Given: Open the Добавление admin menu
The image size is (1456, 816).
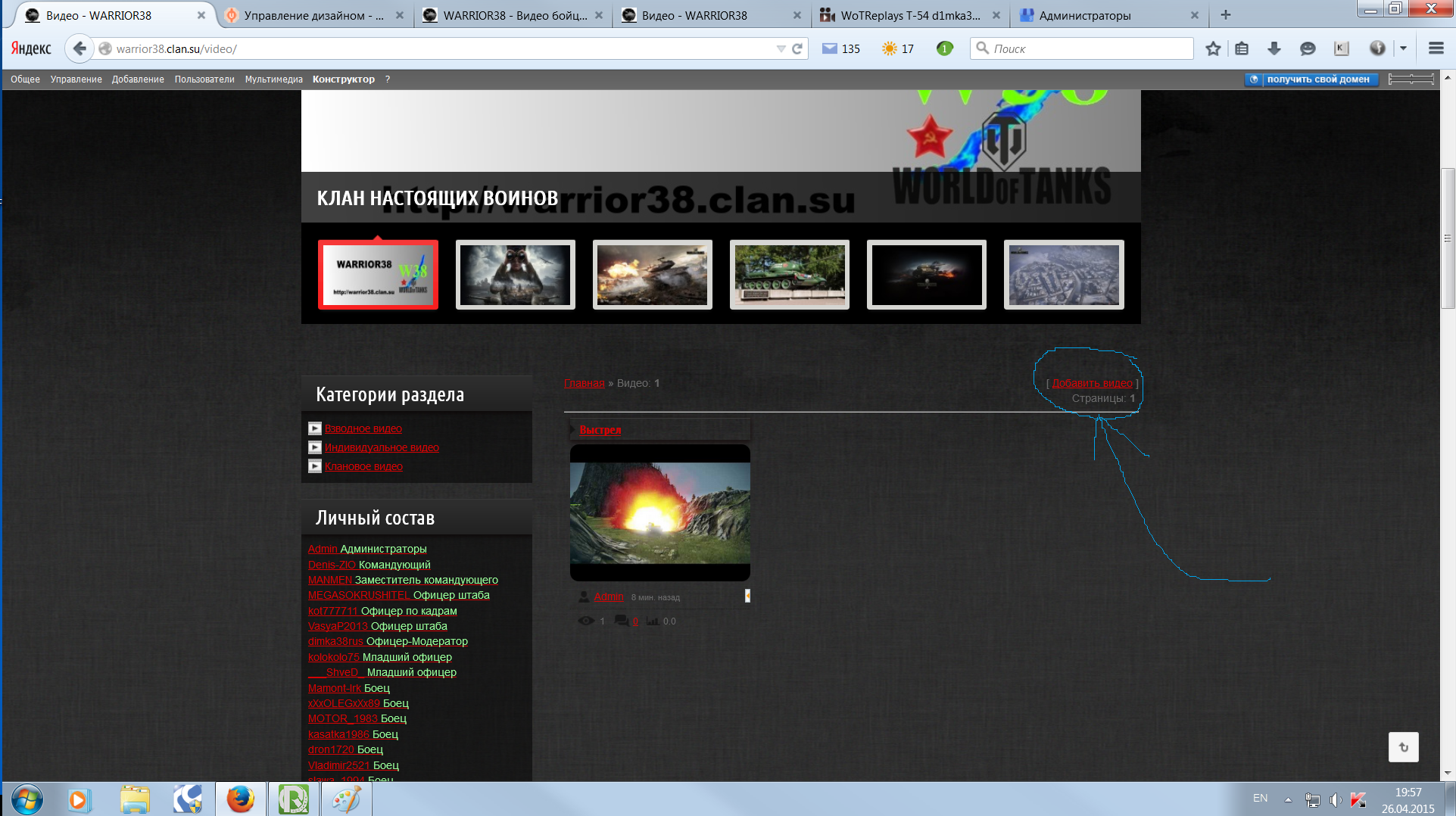Looking at the screenshot, I should click(x=138, y=79).
